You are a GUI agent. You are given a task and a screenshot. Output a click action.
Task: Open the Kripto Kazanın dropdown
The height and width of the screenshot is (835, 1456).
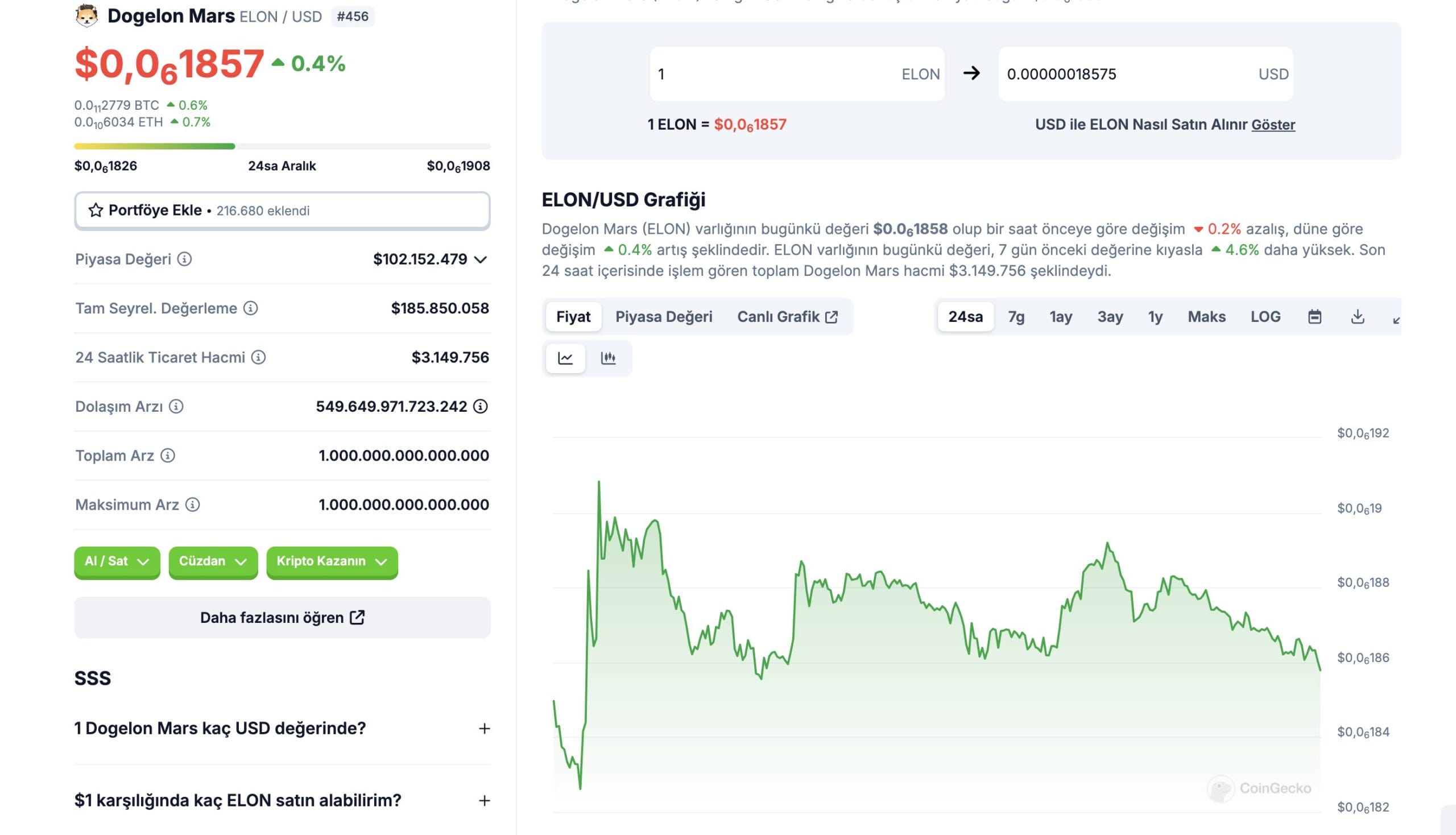pos(332,561)
